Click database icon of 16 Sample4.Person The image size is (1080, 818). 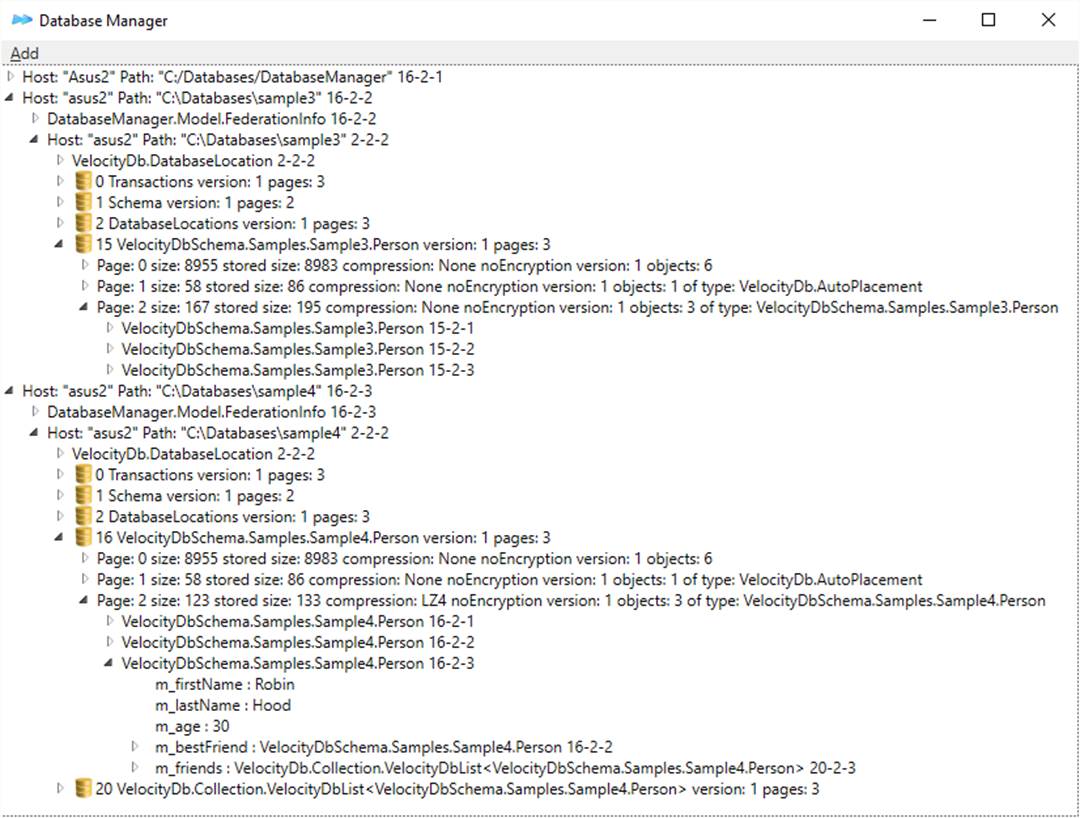[x=83, y=538]
